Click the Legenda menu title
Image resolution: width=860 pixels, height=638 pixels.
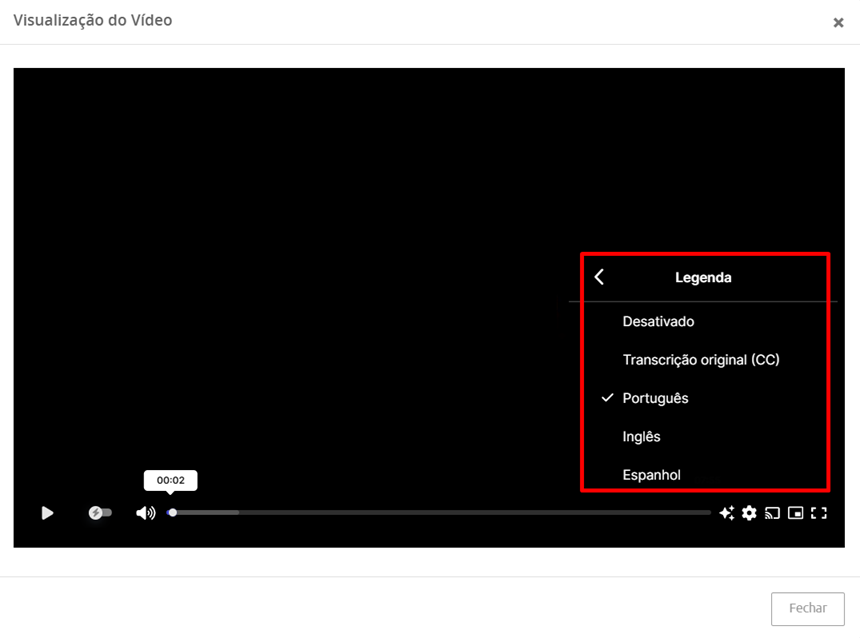(x=703, y=278)
